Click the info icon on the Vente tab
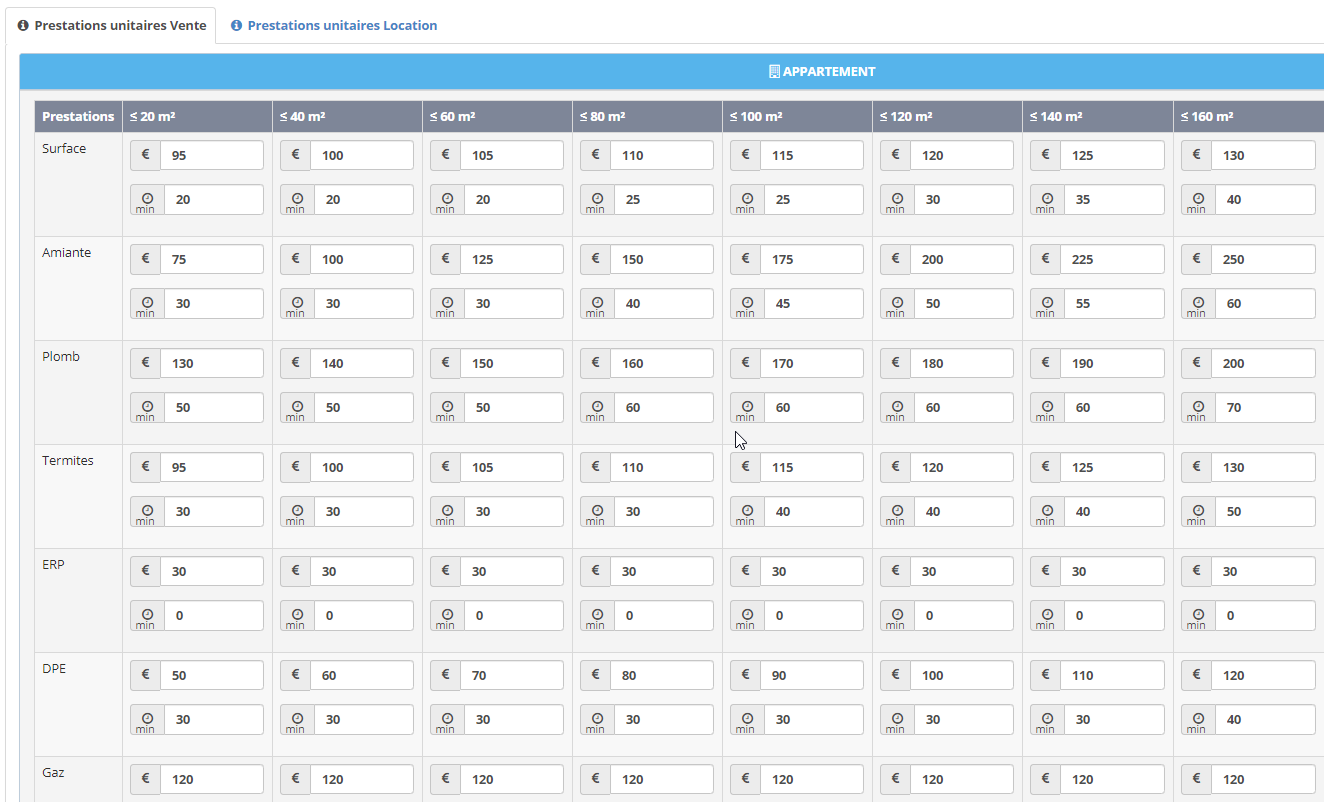 (x=23, y=26)
